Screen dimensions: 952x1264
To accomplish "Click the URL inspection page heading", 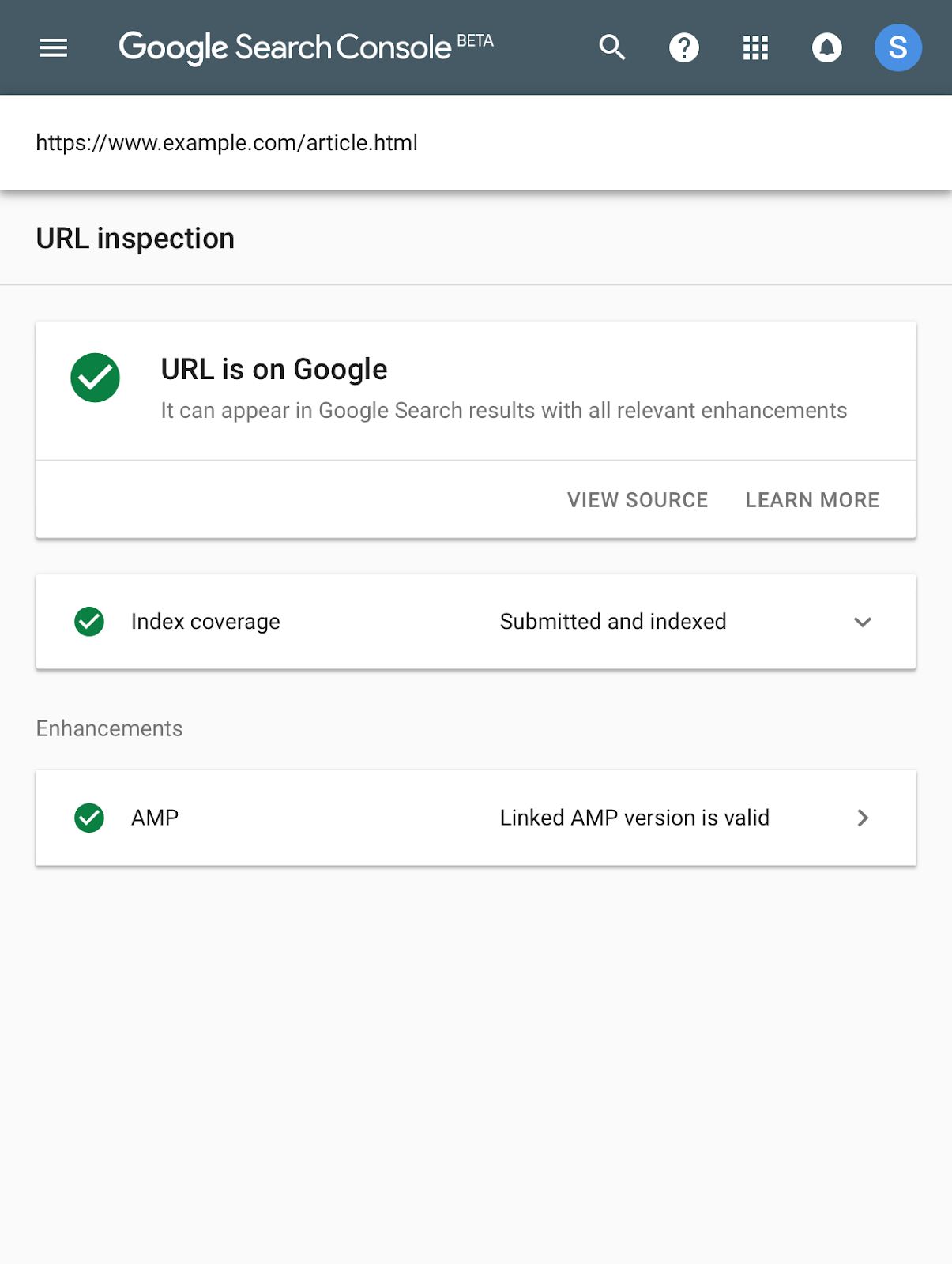I will (x=134, y=238).
